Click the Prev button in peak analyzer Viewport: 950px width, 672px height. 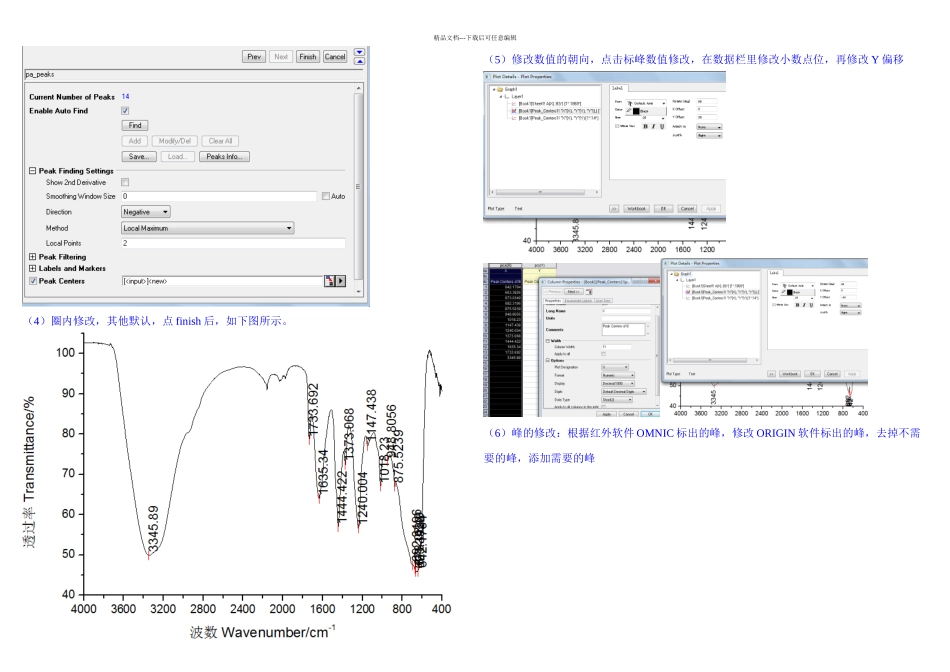[x=254, y=56]
